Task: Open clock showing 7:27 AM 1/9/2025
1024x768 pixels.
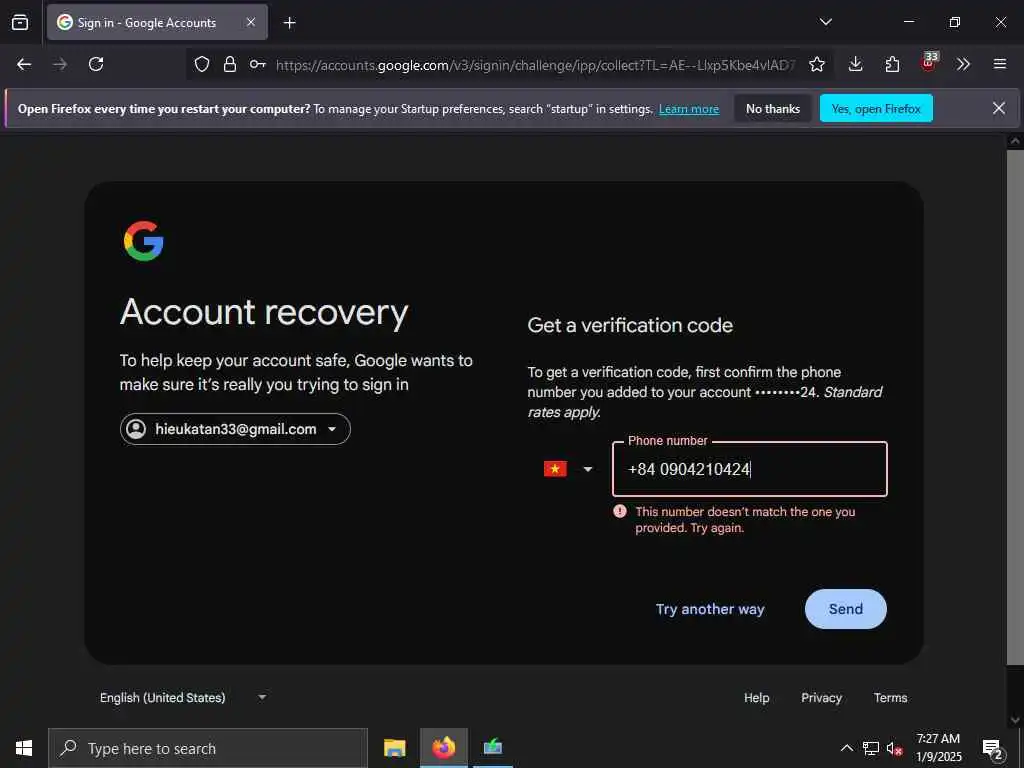Action: point(938,748)
